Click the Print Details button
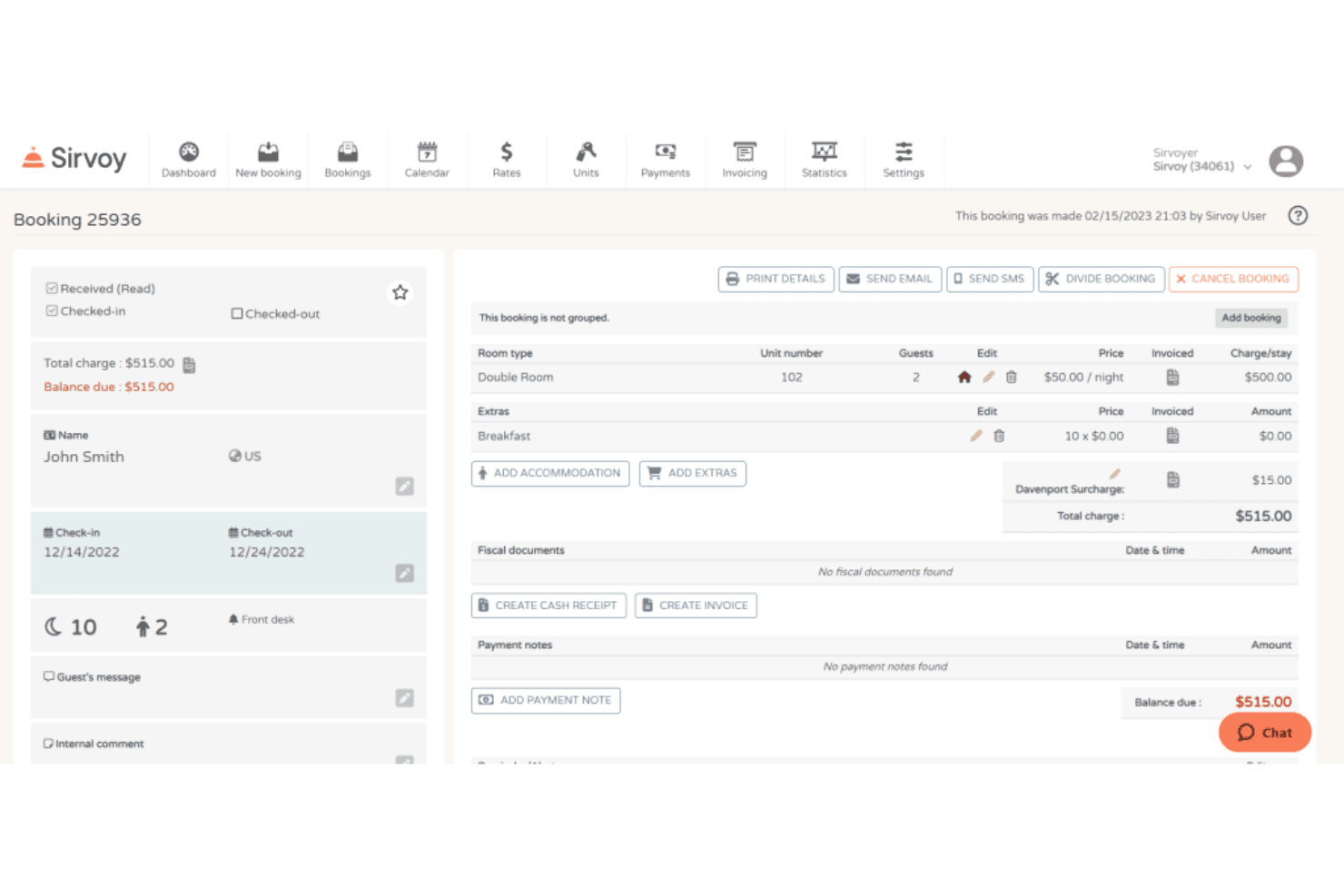Screen dimensions: 1344x896 pos(776,279)
